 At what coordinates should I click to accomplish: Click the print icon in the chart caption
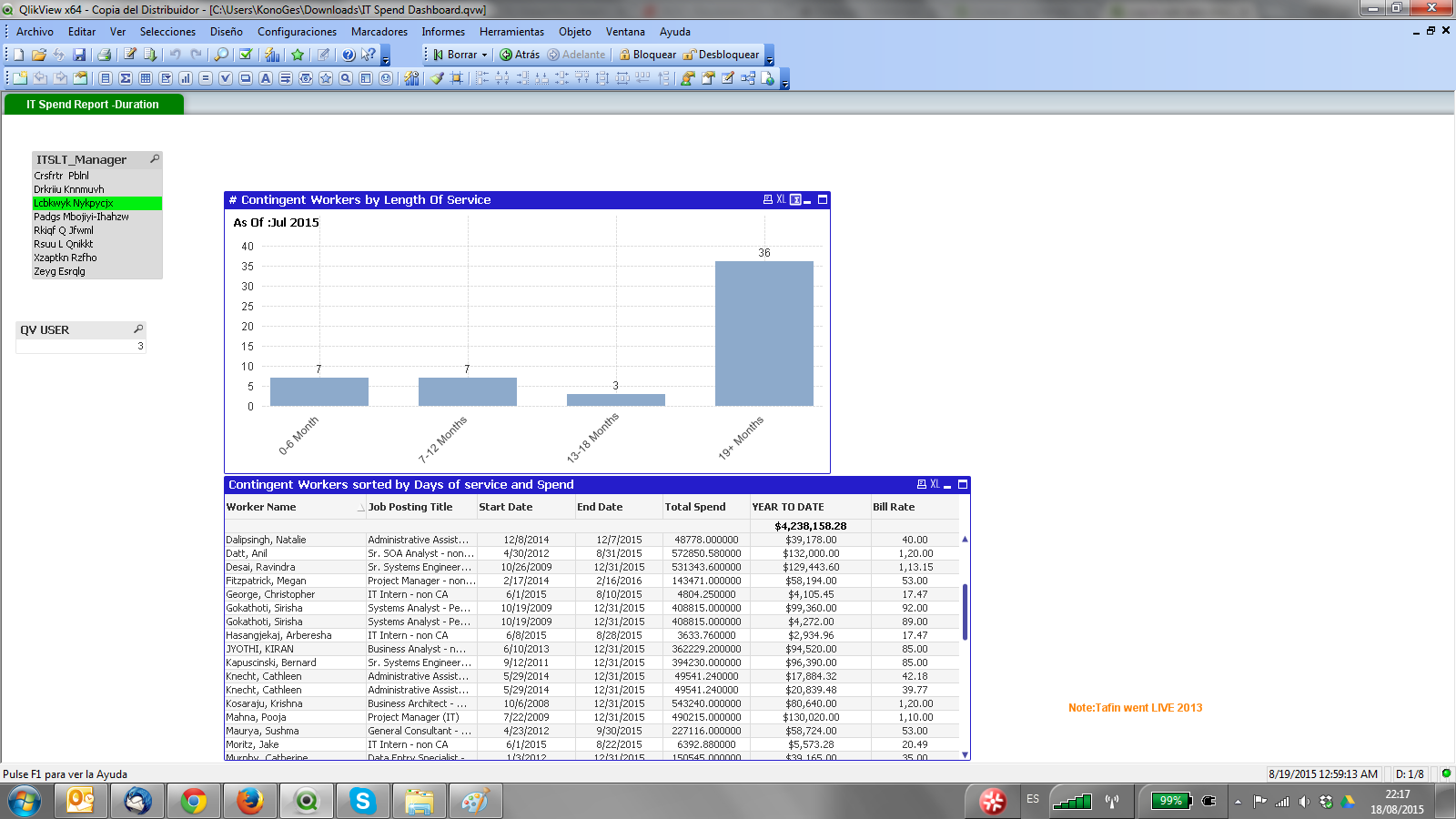767,199
